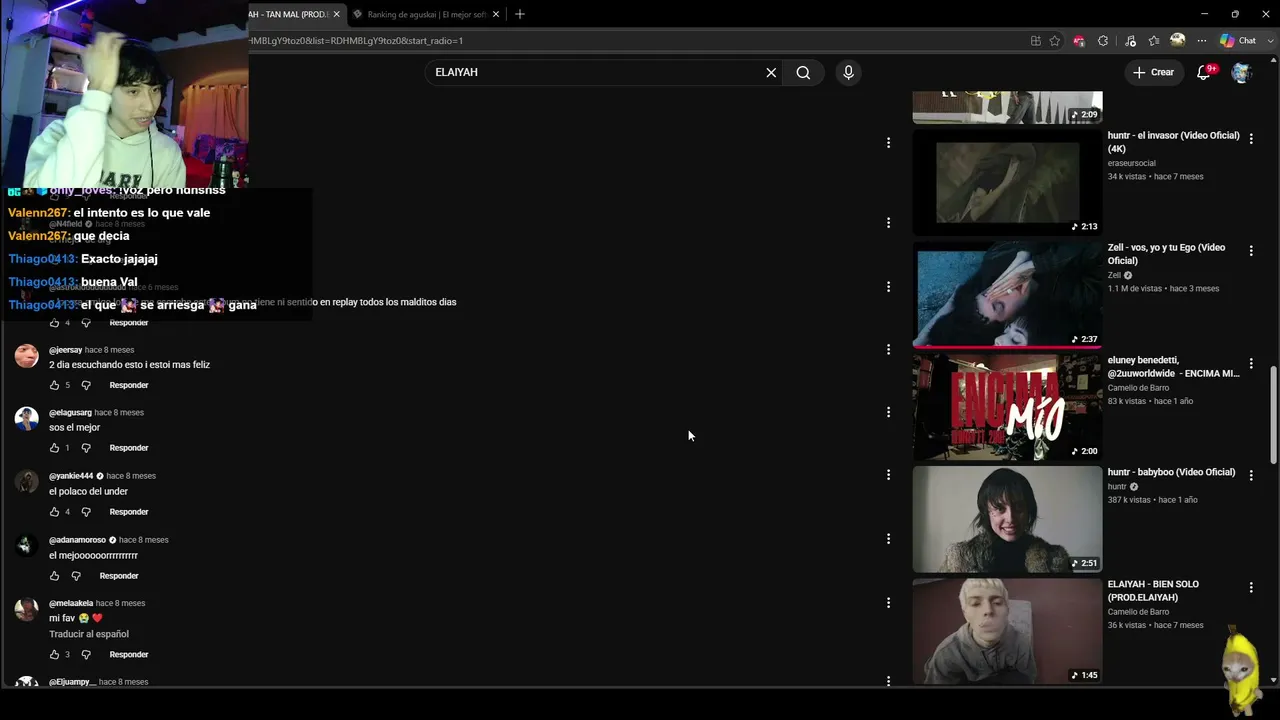Open the browser settings and more menu
This screenshot has width=1280, height=720.
(x=1202, y=41)
